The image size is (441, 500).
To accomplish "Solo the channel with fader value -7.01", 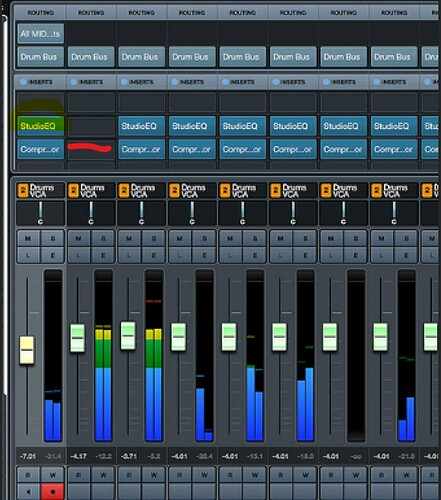I will tap(52, 238).
